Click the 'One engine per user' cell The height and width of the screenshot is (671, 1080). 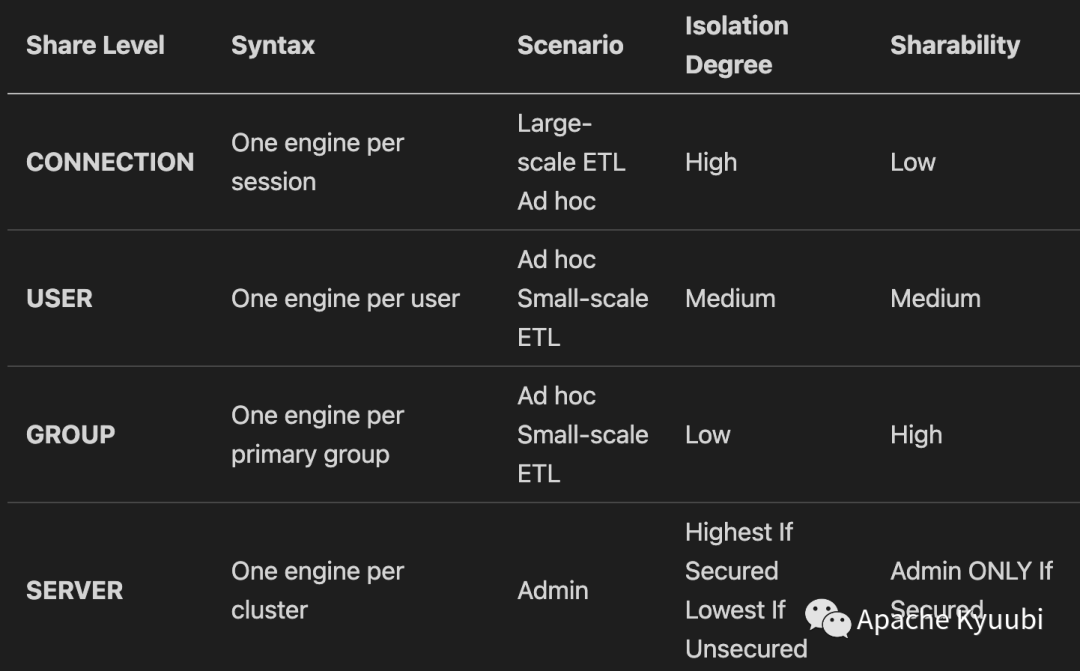pyautogui.click(x=345, y=298)
